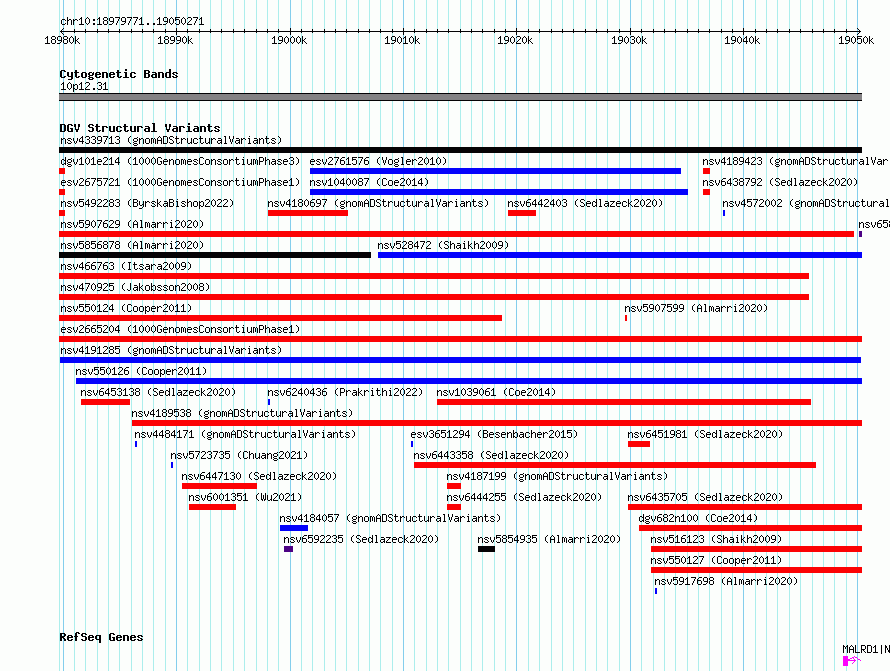
Task: Select the nsv550124 (Cooper2011) label
Action: pyautogui.click(x=126, y=308)
